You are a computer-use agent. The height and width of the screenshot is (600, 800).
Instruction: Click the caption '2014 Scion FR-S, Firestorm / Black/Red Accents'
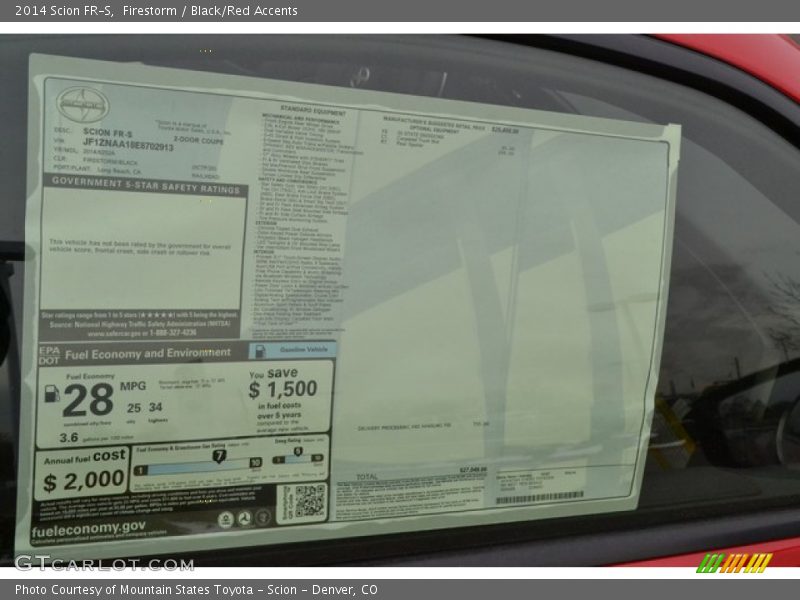[156, 10]
